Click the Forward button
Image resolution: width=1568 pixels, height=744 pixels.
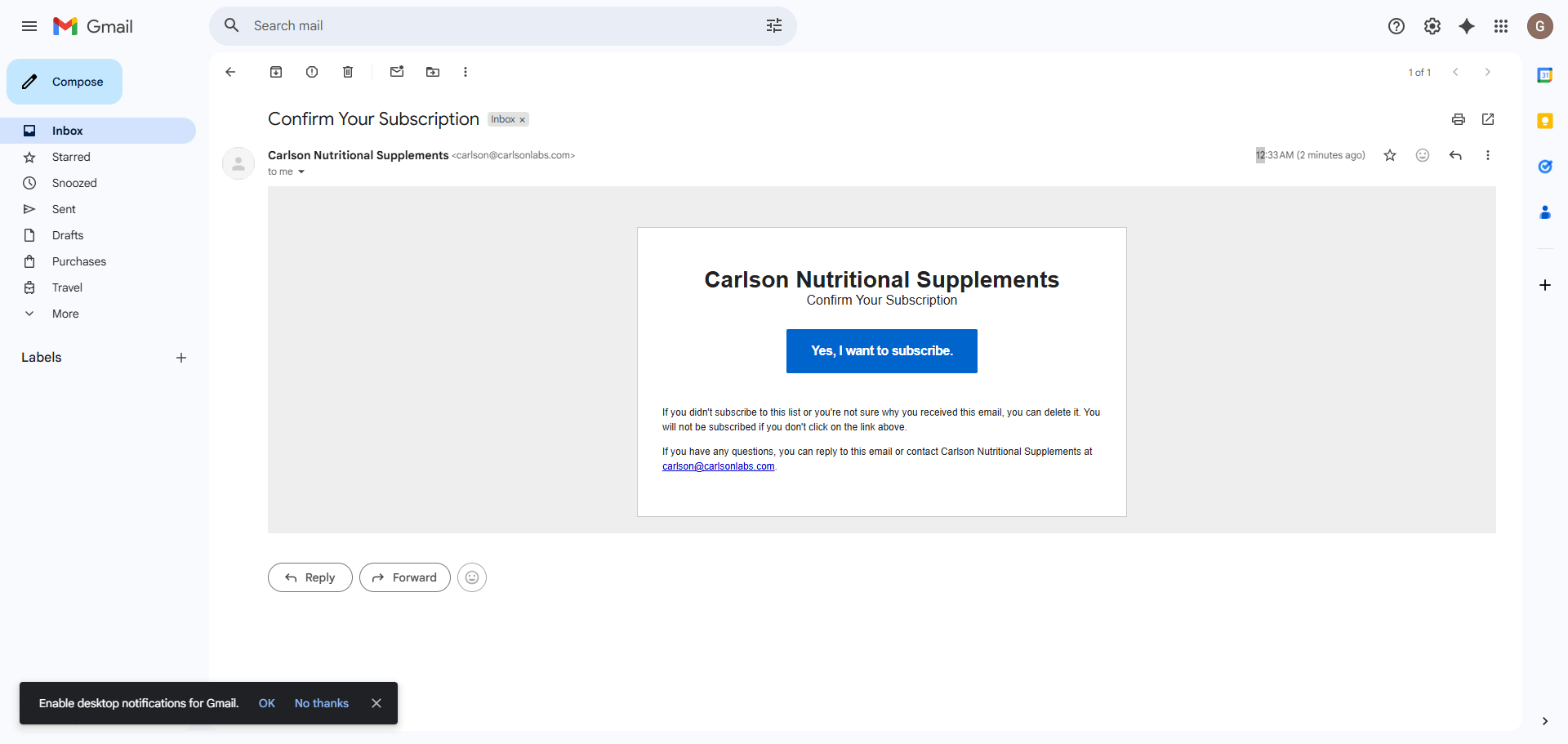405,577
